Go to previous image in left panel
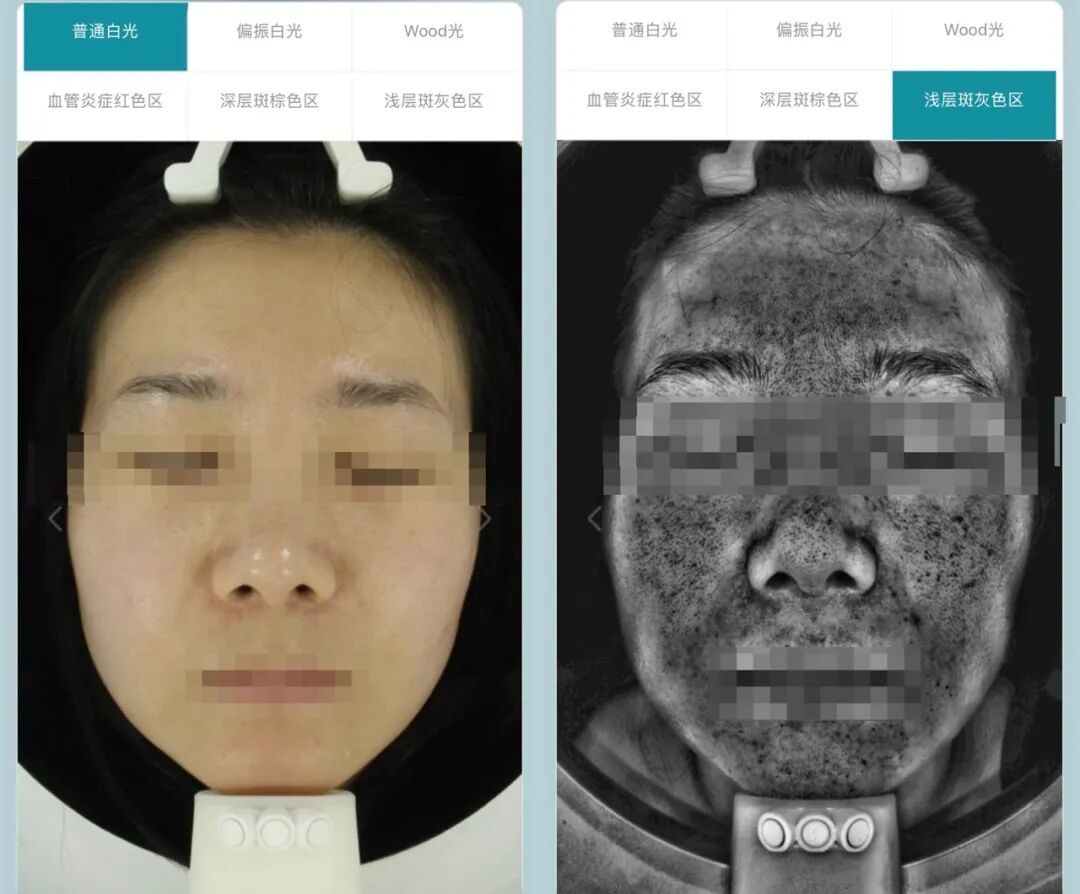The image size is (1080, 894). pos(56,519)
